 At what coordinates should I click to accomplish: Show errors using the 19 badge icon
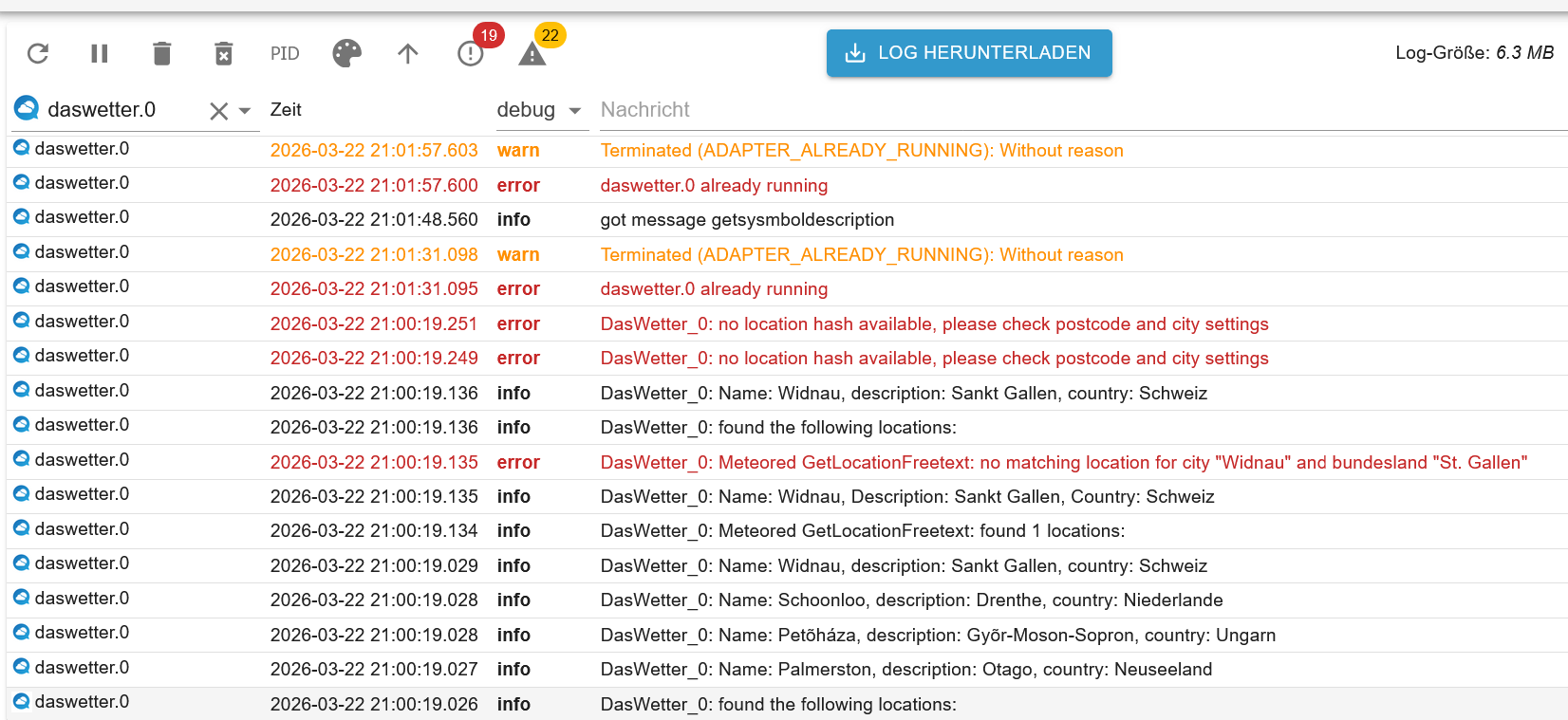coord(471,53)
